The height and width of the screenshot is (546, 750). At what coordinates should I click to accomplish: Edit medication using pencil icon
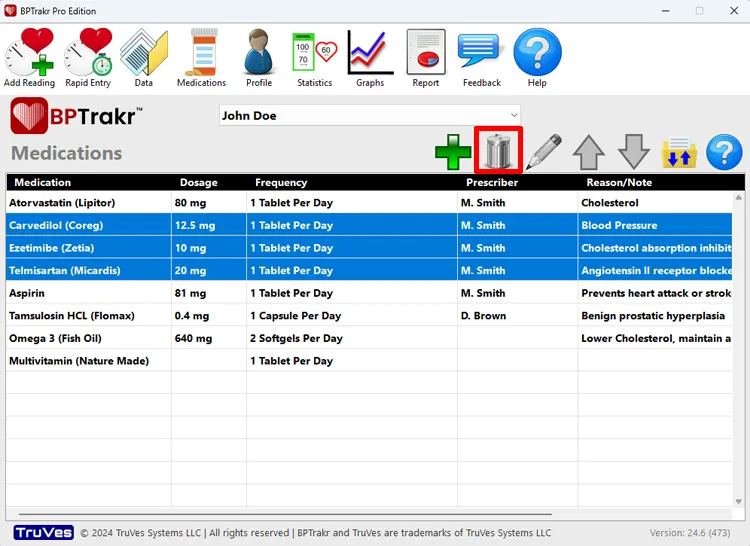tap(543, 153)
